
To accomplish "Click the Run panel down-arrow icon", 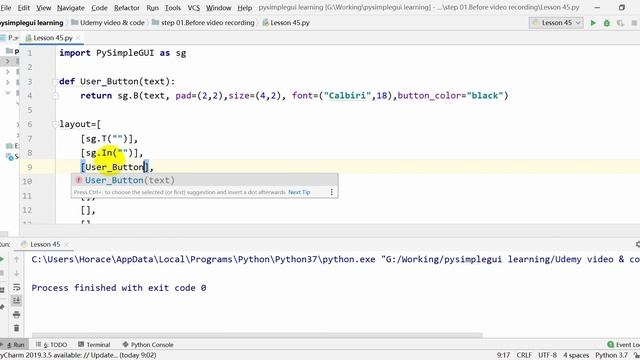I will [x=16, y=273].
